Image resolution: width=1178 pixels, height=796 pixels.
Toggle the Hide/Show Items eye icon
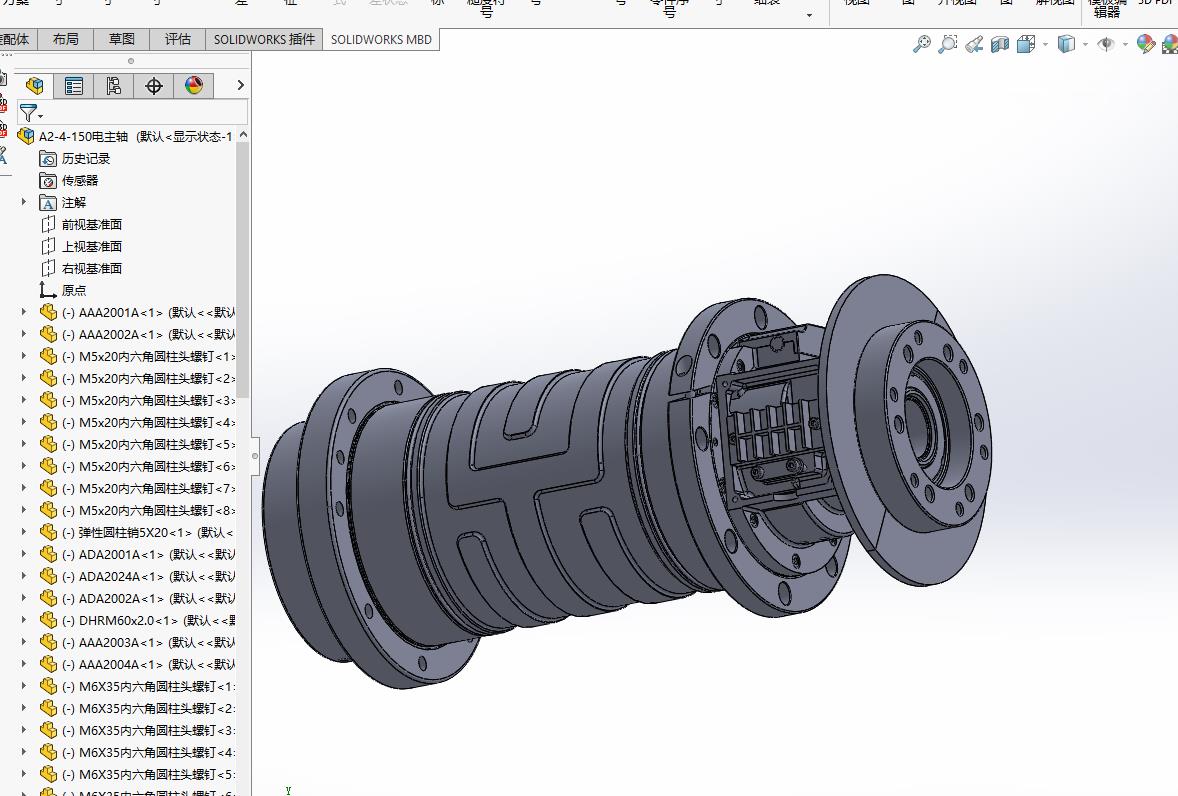coord(1106,44)
